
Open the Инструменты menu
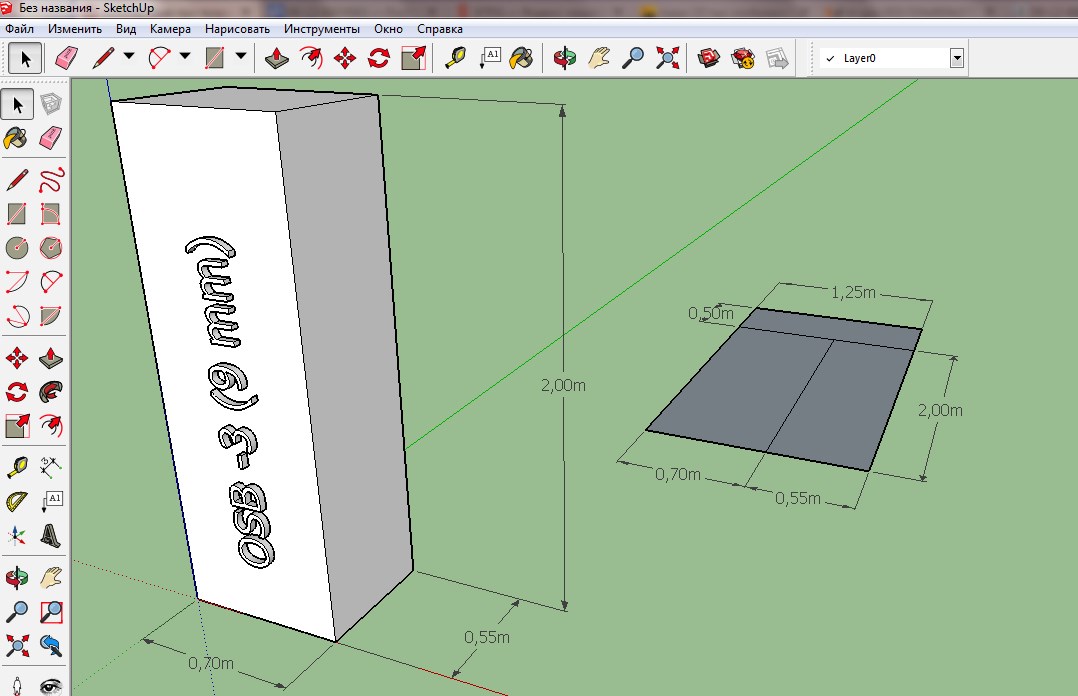tap(322, 29)
